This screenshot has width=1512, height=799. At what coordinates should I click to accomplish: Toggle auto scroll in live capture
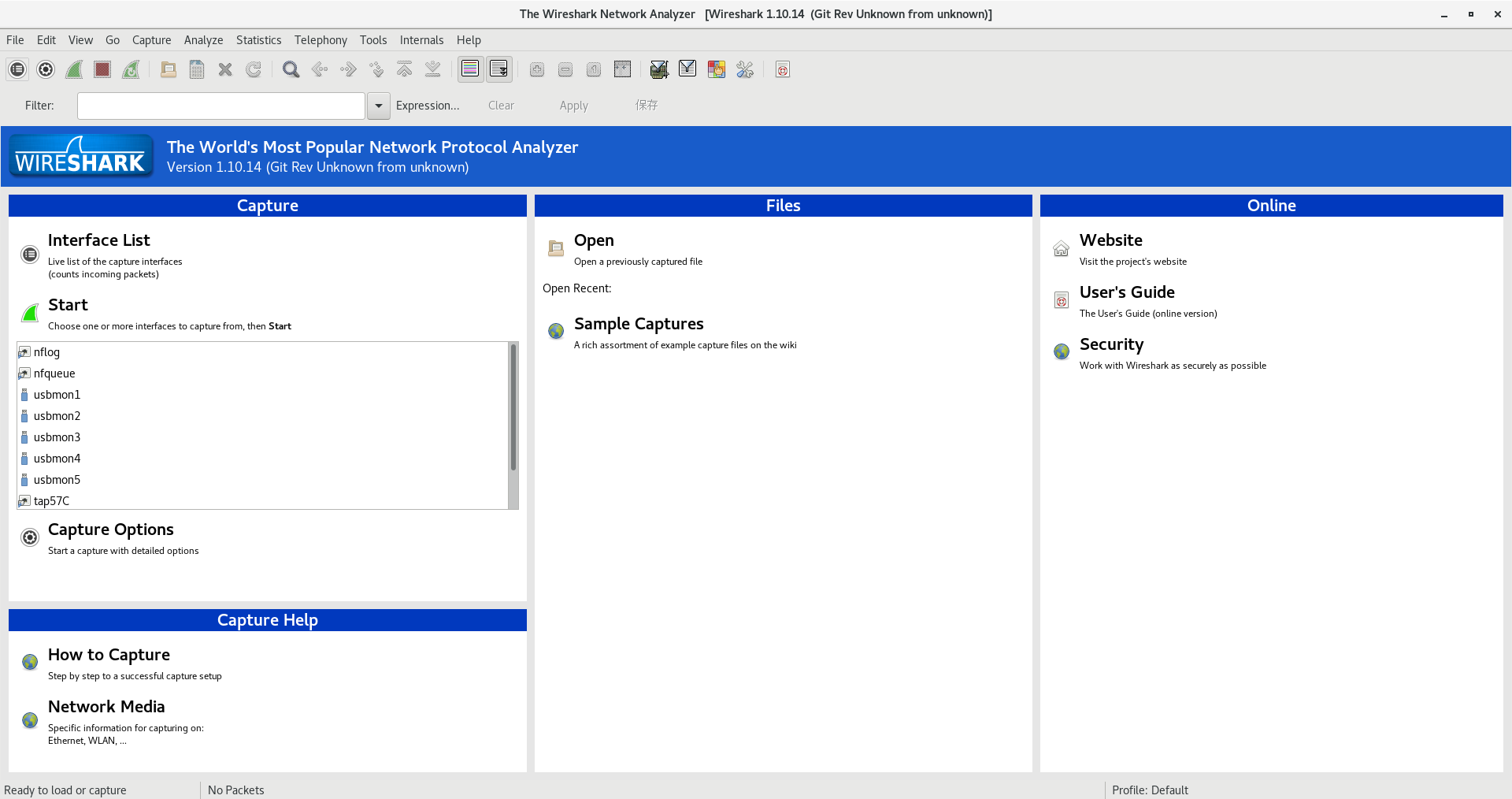pyautogui.click(x=499, y=69)
